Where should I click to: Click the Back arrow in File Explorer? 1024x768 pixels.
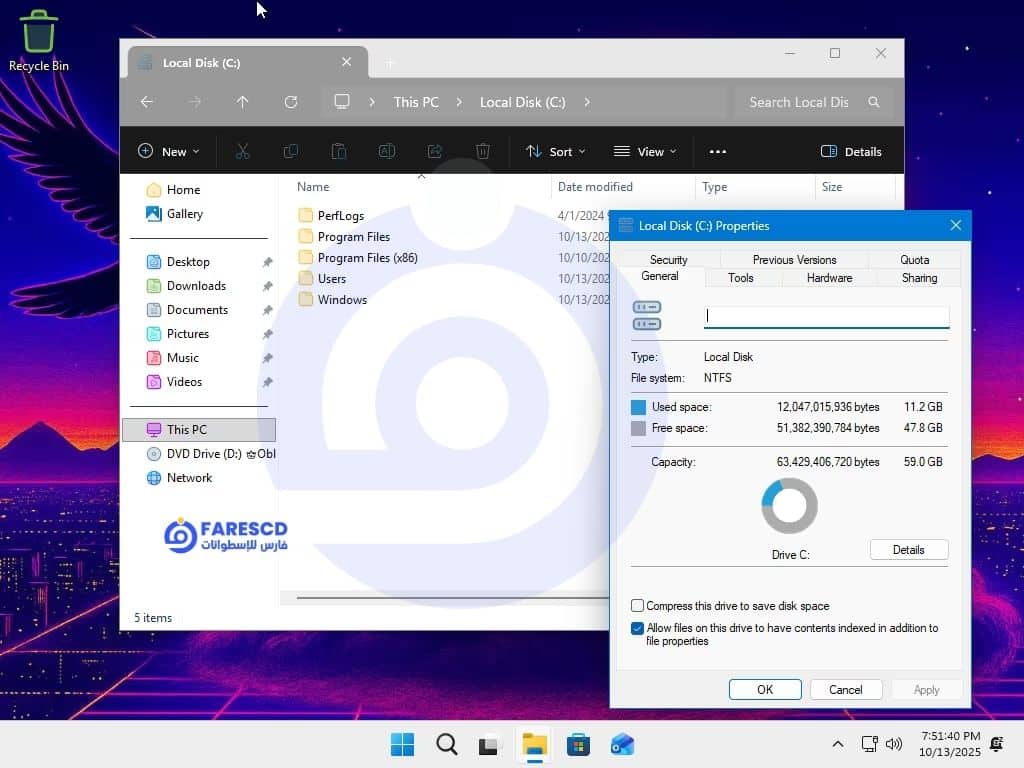147,102
